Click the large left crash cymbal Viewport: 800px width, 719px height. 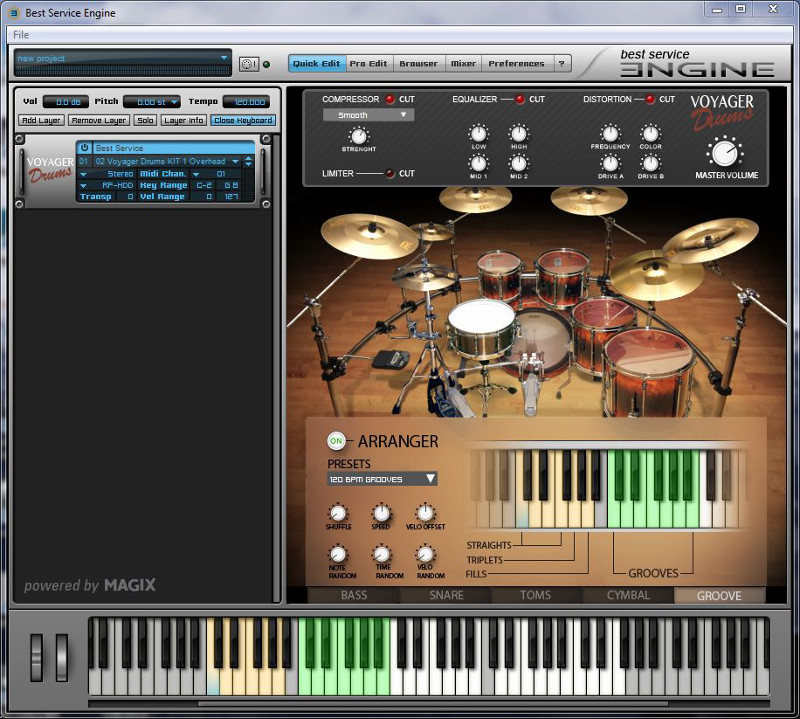[x=369, y=236]
